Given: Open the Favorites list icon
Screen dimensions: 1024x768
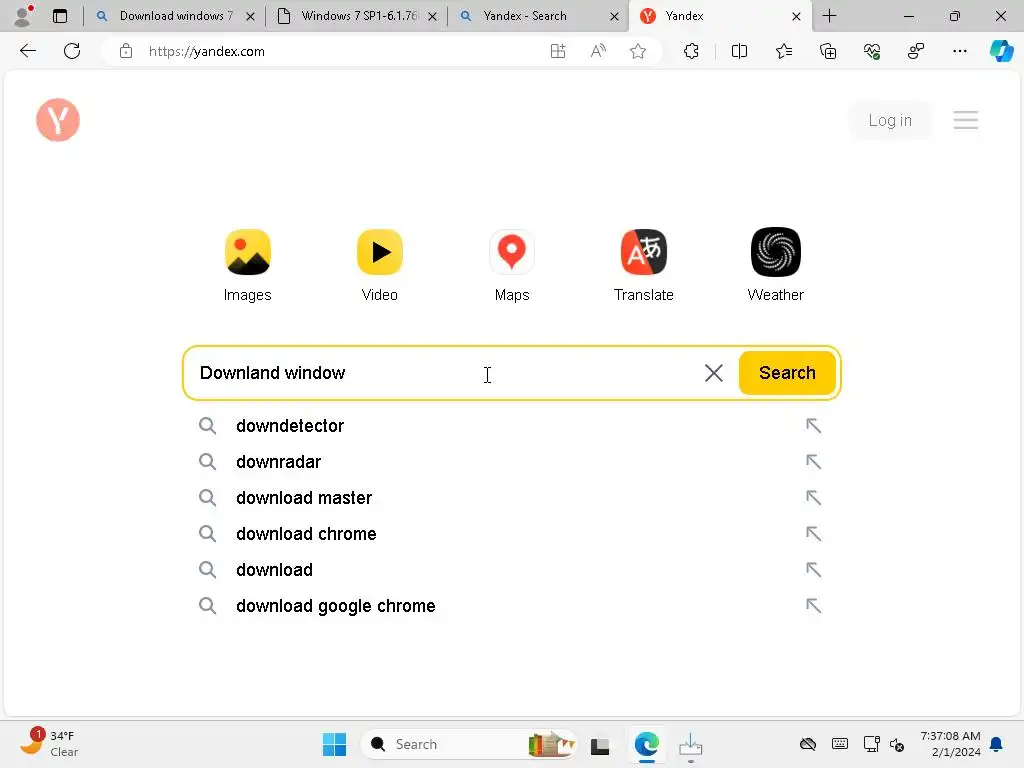Looking at the screenshot, I should pyautogui.click(x=784, y=51).
